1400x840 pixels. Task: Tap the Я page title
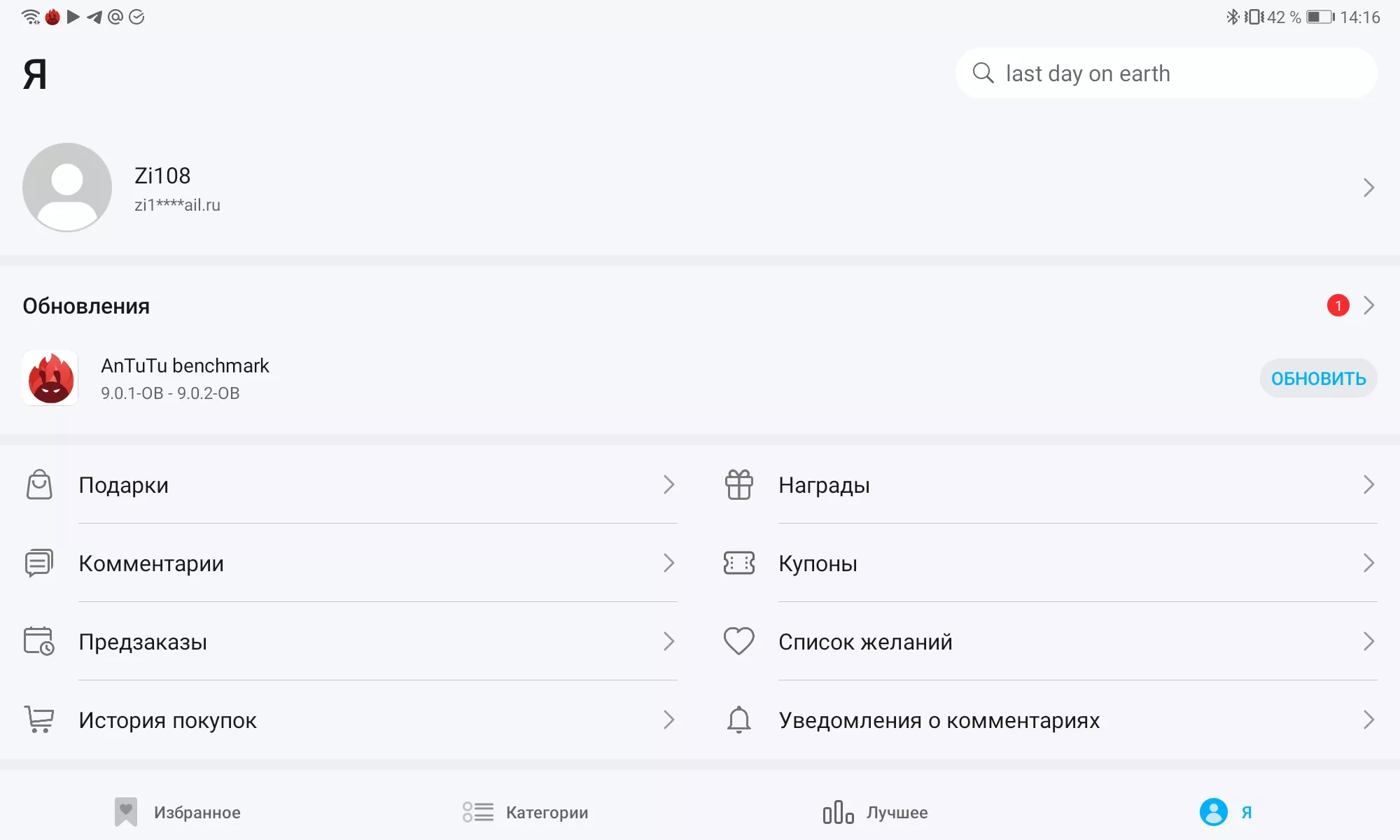(x=35, y=74)
